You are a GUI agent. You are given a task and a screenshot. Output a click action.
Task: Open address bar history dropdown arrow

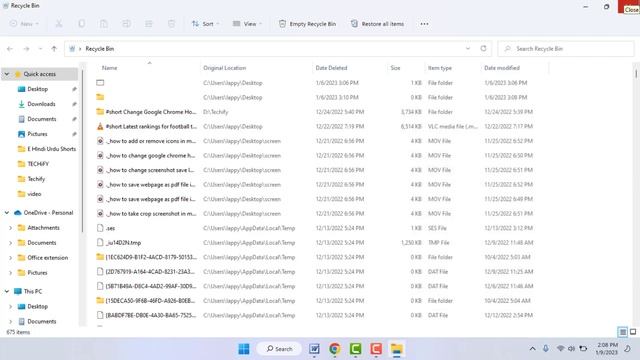pyautogui.click(x=468, y=49)
